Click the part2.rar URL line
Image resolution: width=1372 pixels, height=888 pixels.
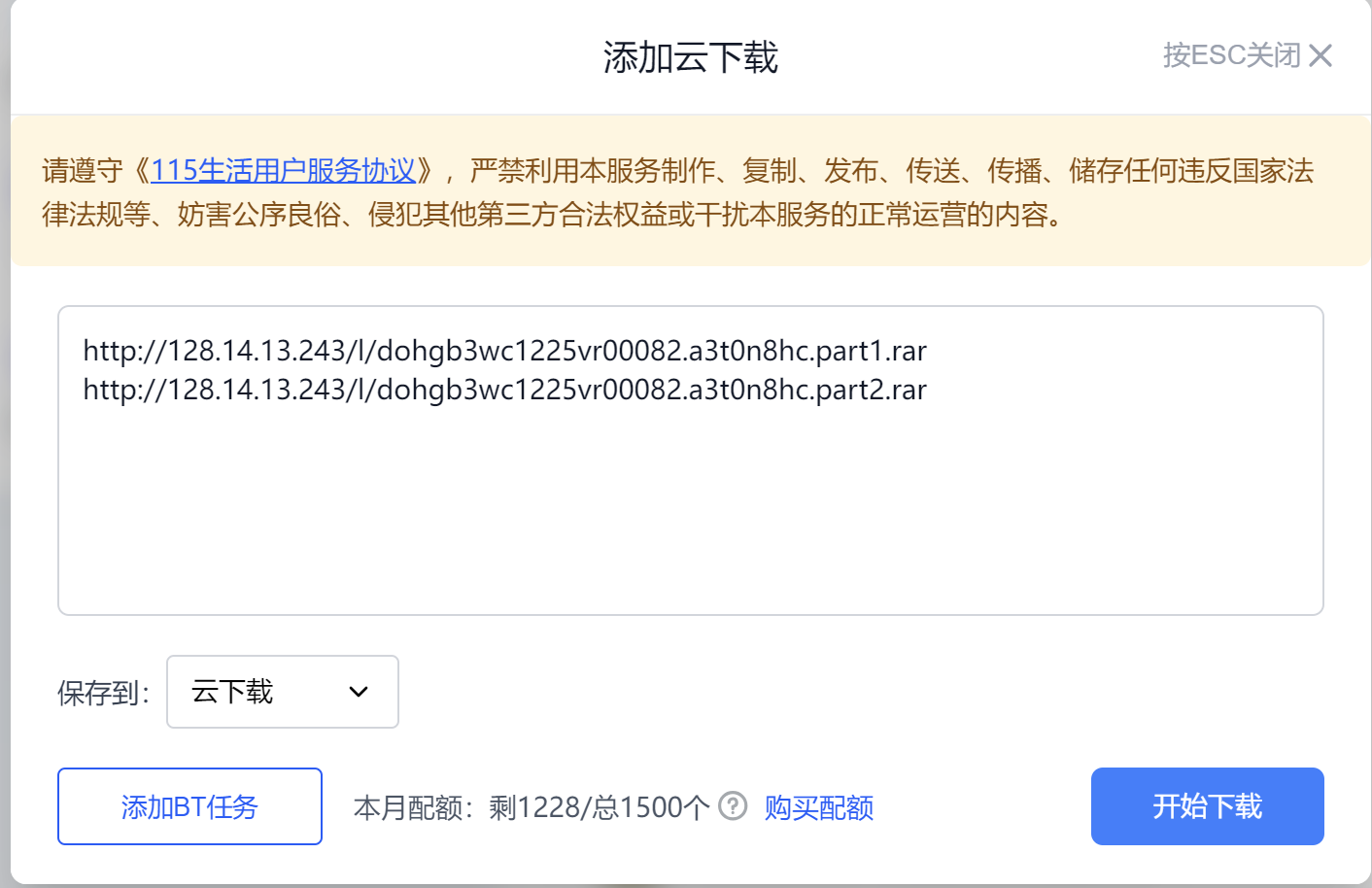(505, 390)
